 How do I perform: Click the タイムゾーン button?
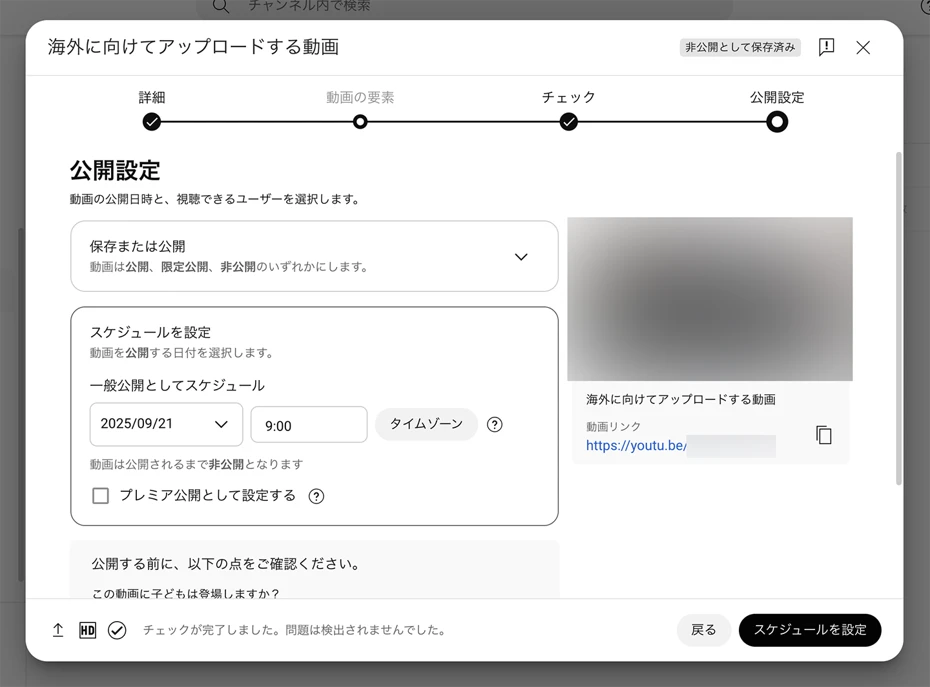point(426,424)
